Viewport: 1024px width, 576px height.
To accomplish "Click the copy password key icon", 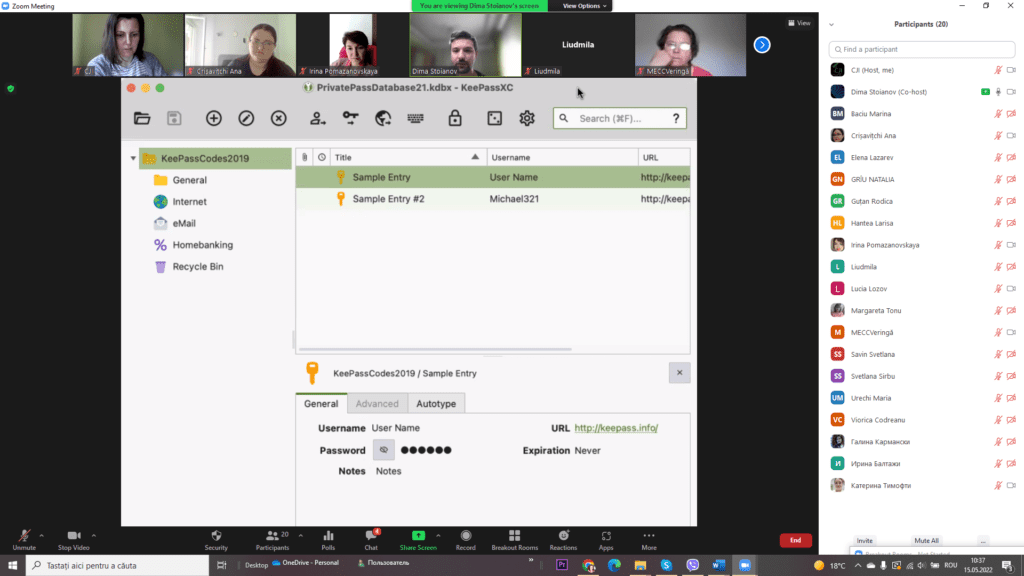I will pyautogui.click(x=350, y=118).
